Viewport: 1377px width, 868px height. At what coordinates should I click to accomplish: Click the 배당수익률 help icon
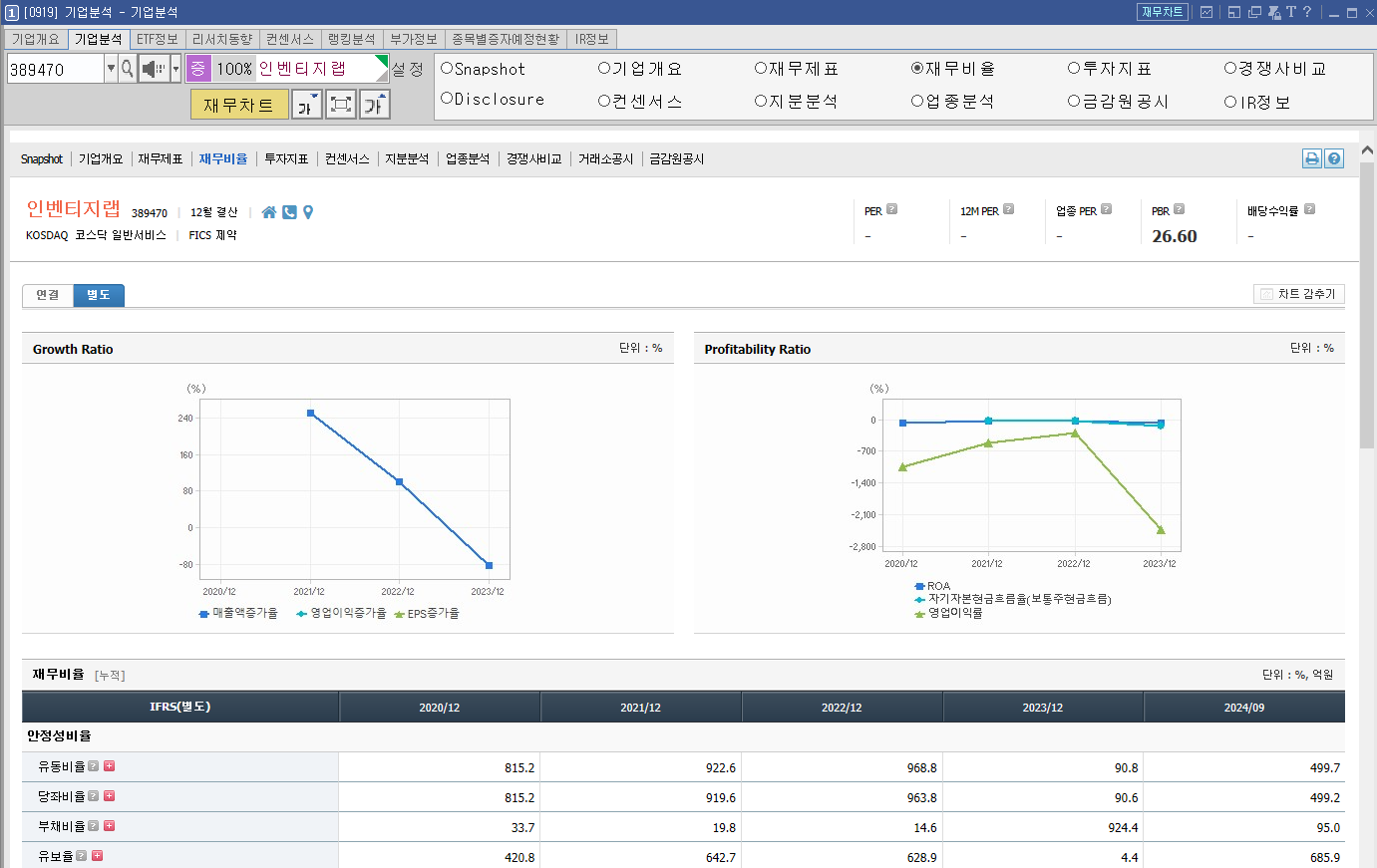[1309, 209]
